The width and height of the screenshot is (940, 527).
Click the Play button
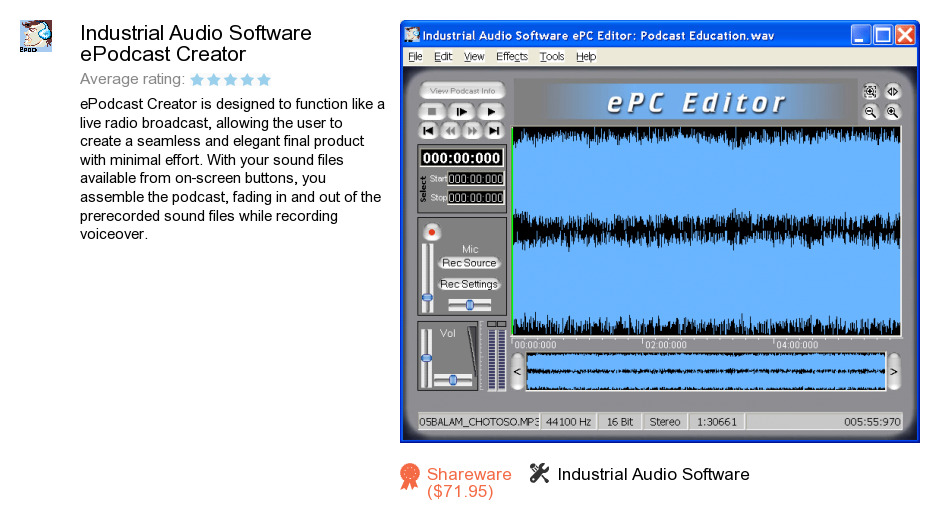491,112
